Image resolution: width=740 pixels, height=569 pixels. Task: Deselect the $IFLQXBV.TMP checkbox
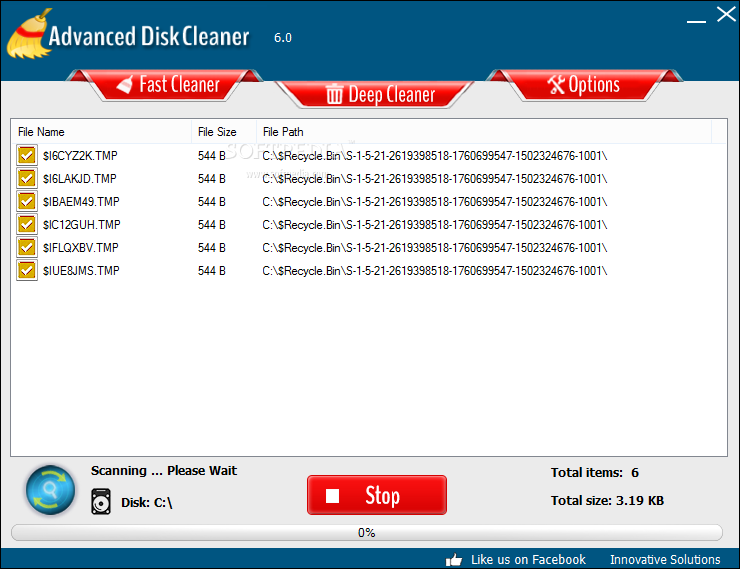tap(27, 247)
